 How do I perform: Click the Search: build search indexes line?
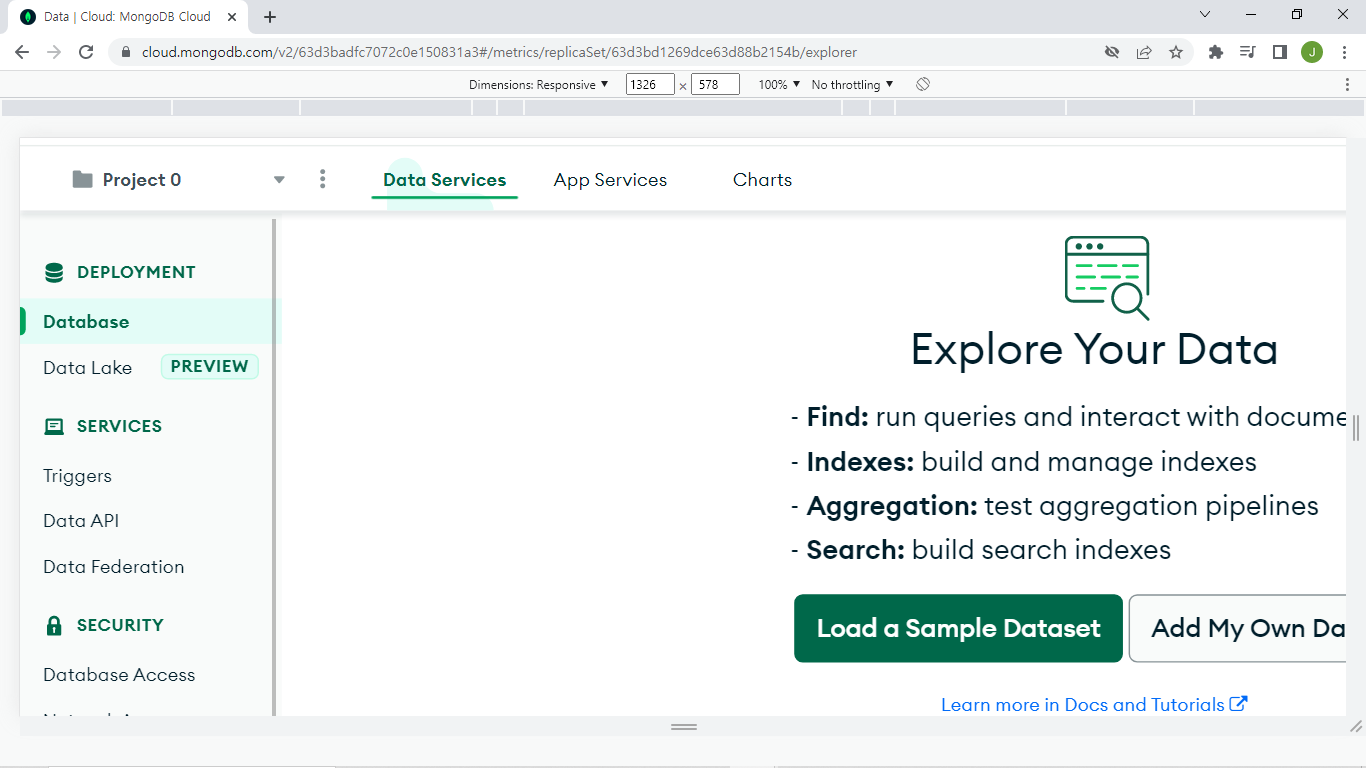[981, 550]
